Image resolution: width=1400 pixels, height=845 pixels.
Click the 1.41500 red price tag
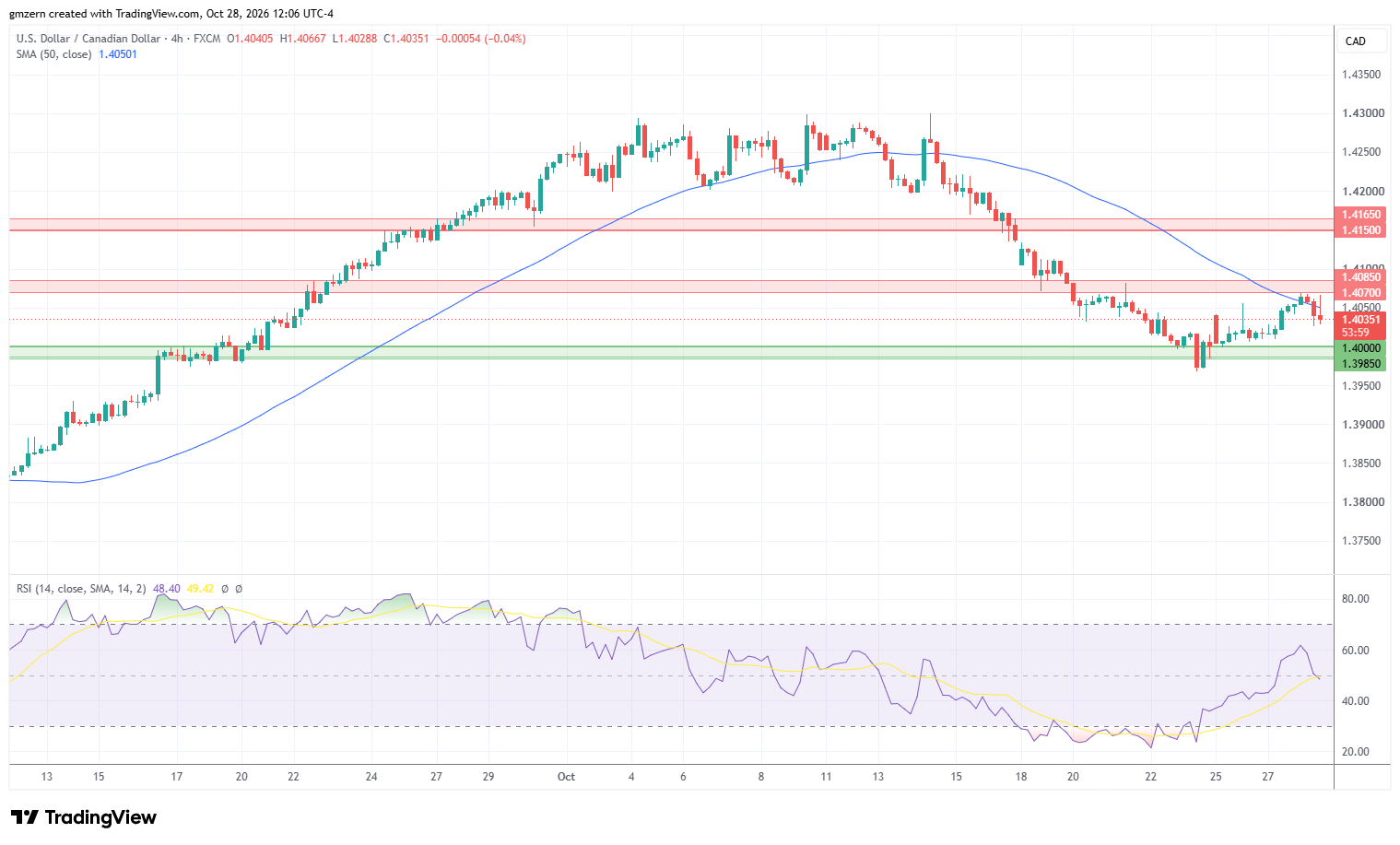(1360, 230)
